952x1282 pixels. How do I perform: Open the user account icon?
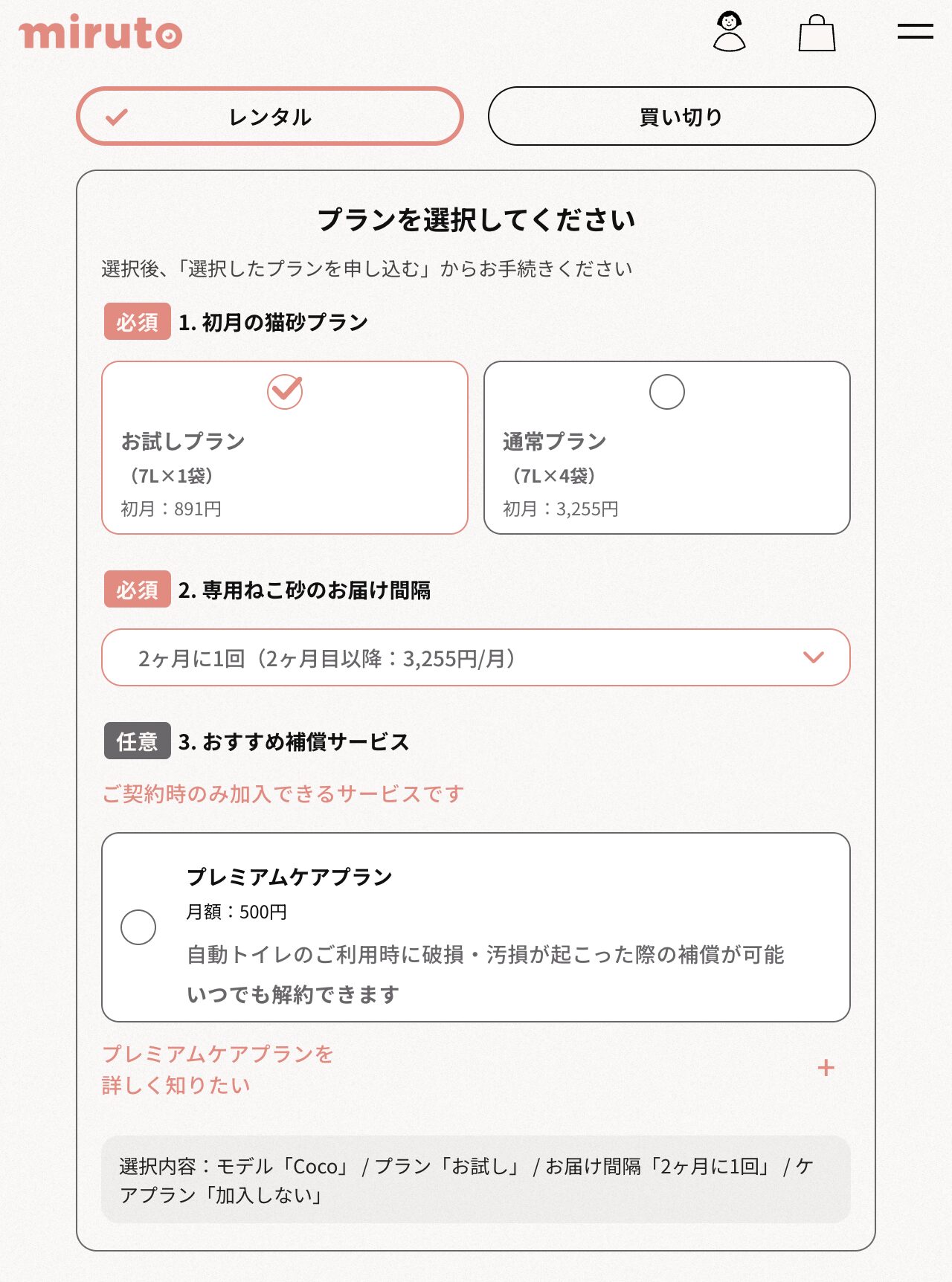click(x=729, y=31)
